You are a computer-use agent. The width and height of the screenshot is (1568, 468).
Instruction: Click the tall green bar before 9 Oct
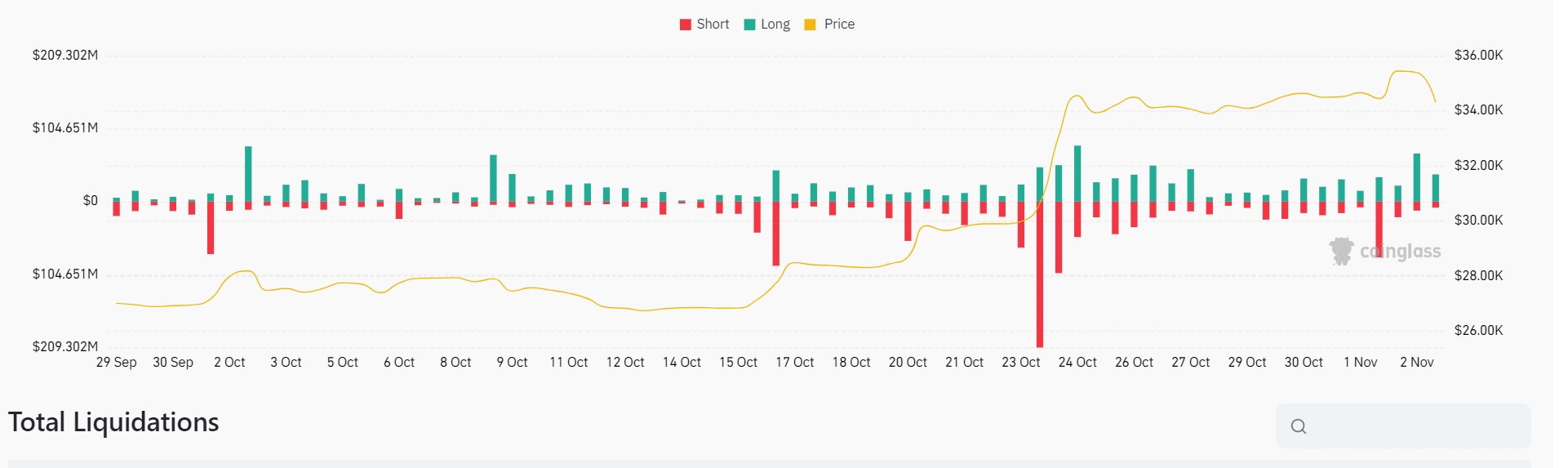pyautogui.click(x=493, y=178)
